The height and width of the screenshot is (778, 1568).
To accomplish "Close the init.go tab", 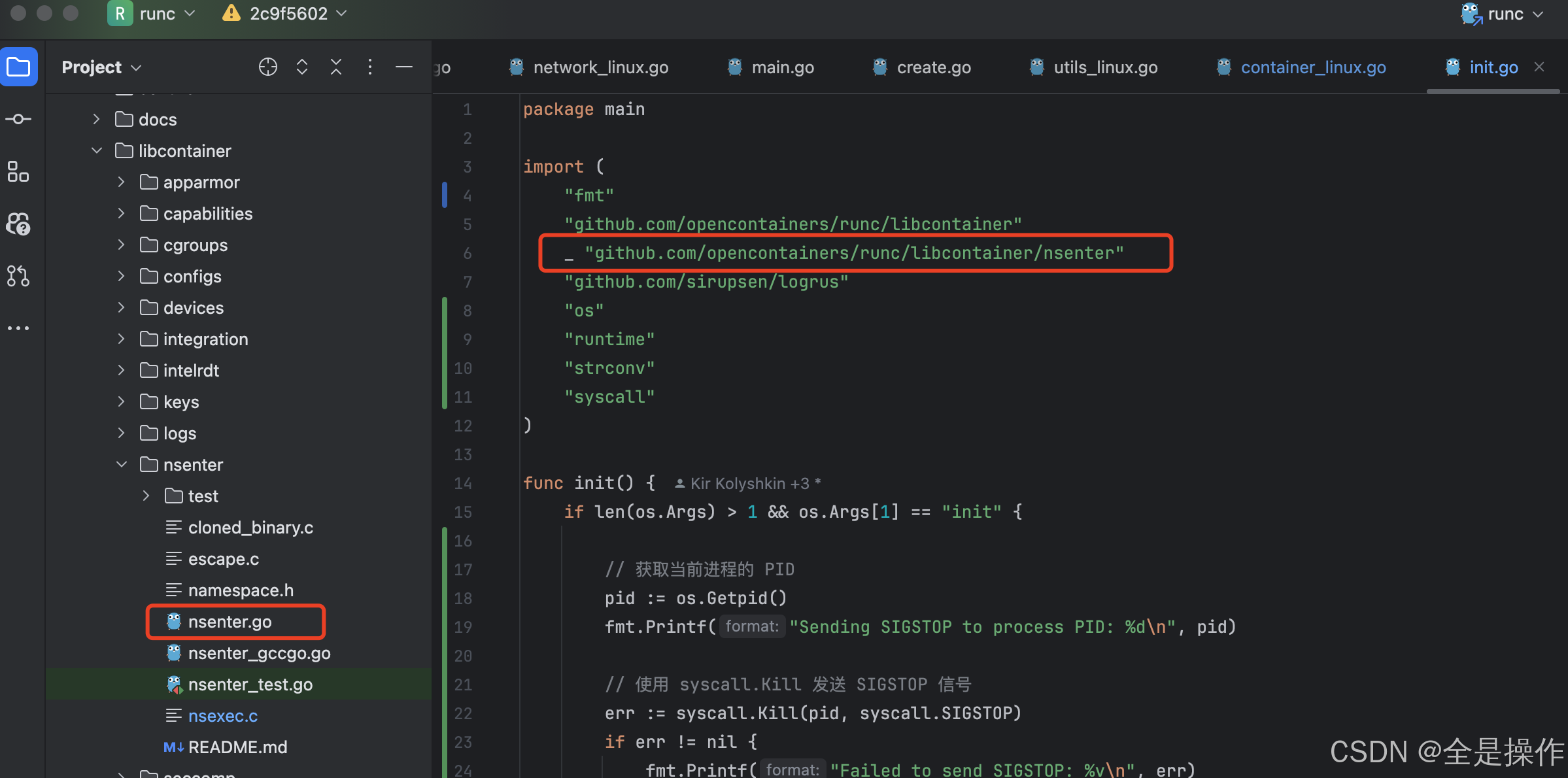I will tap(1539, 67).
